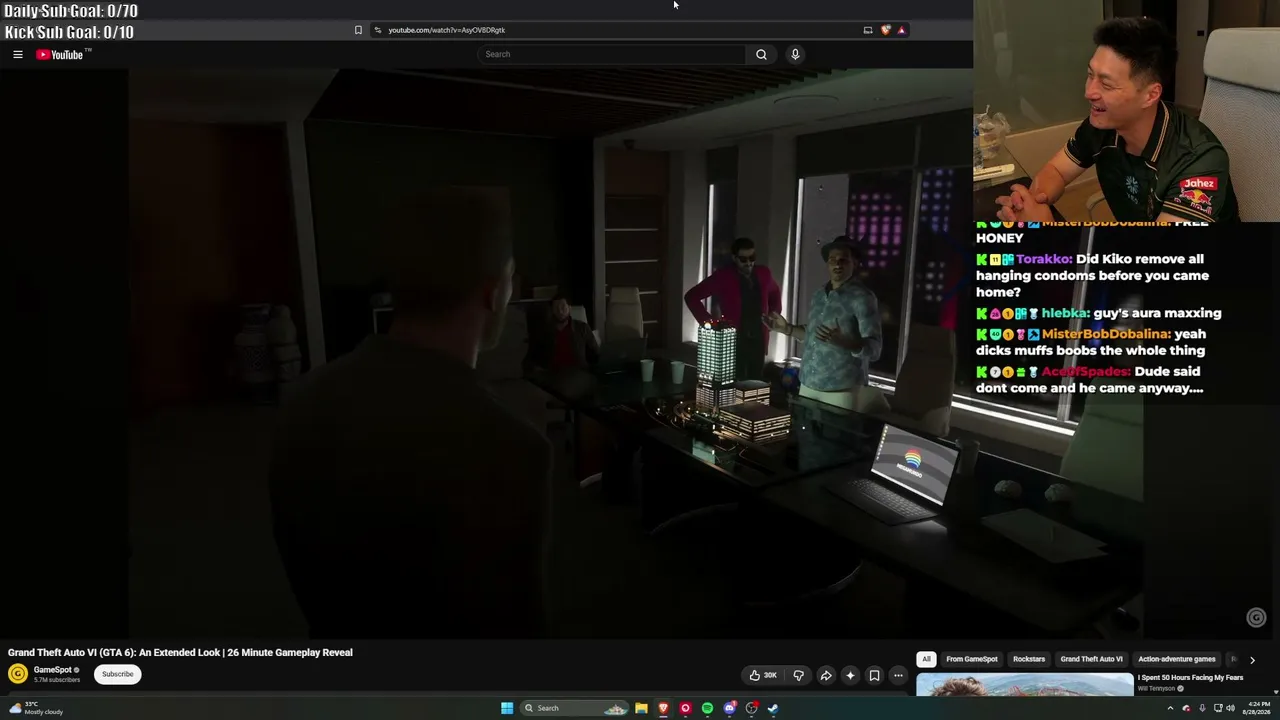Click the sparkle Ask icon under video
The image size is (1280, 720).
(850, 675)
